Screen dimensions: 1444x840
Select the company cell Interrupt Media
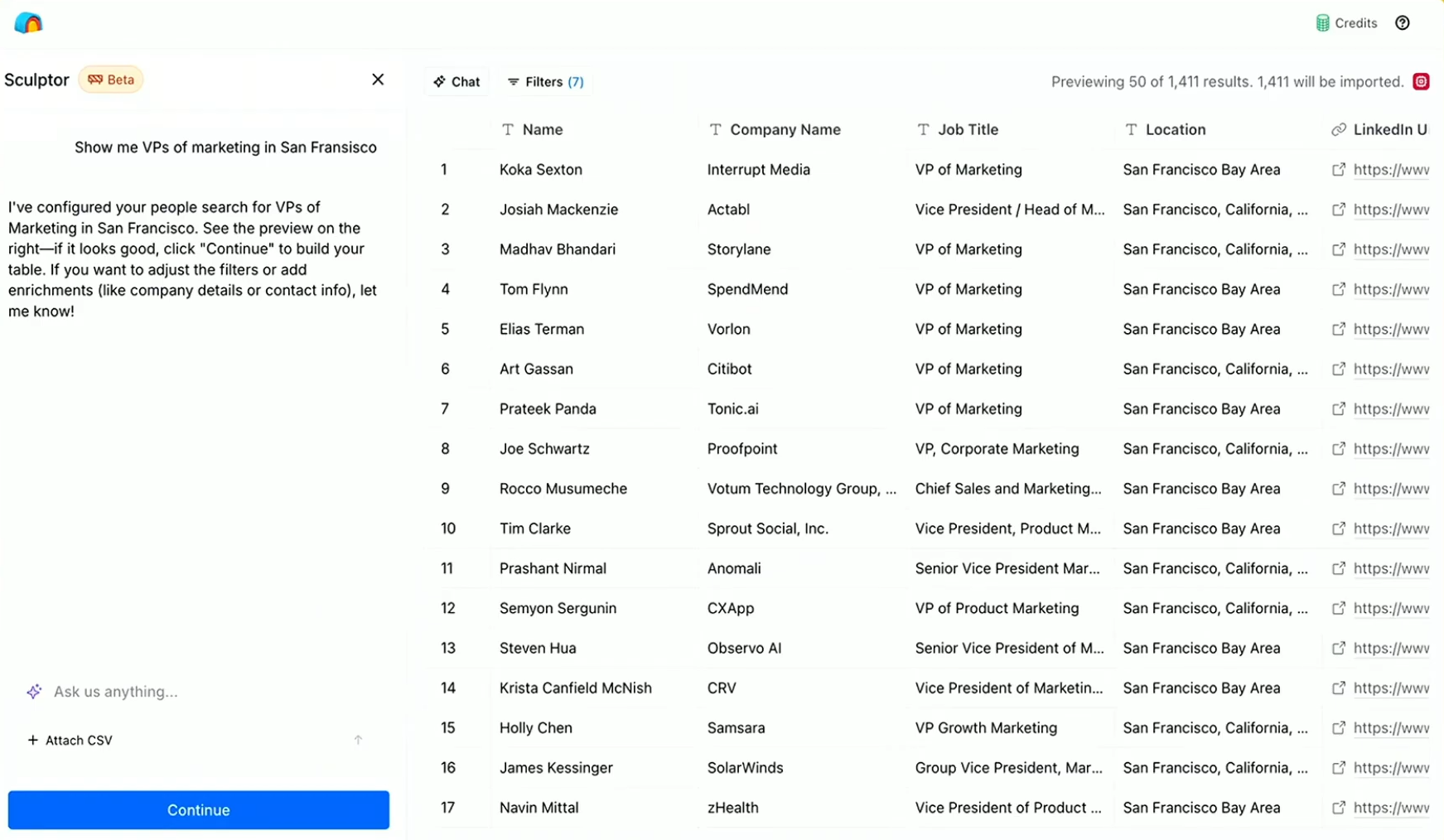coord(759,170)
